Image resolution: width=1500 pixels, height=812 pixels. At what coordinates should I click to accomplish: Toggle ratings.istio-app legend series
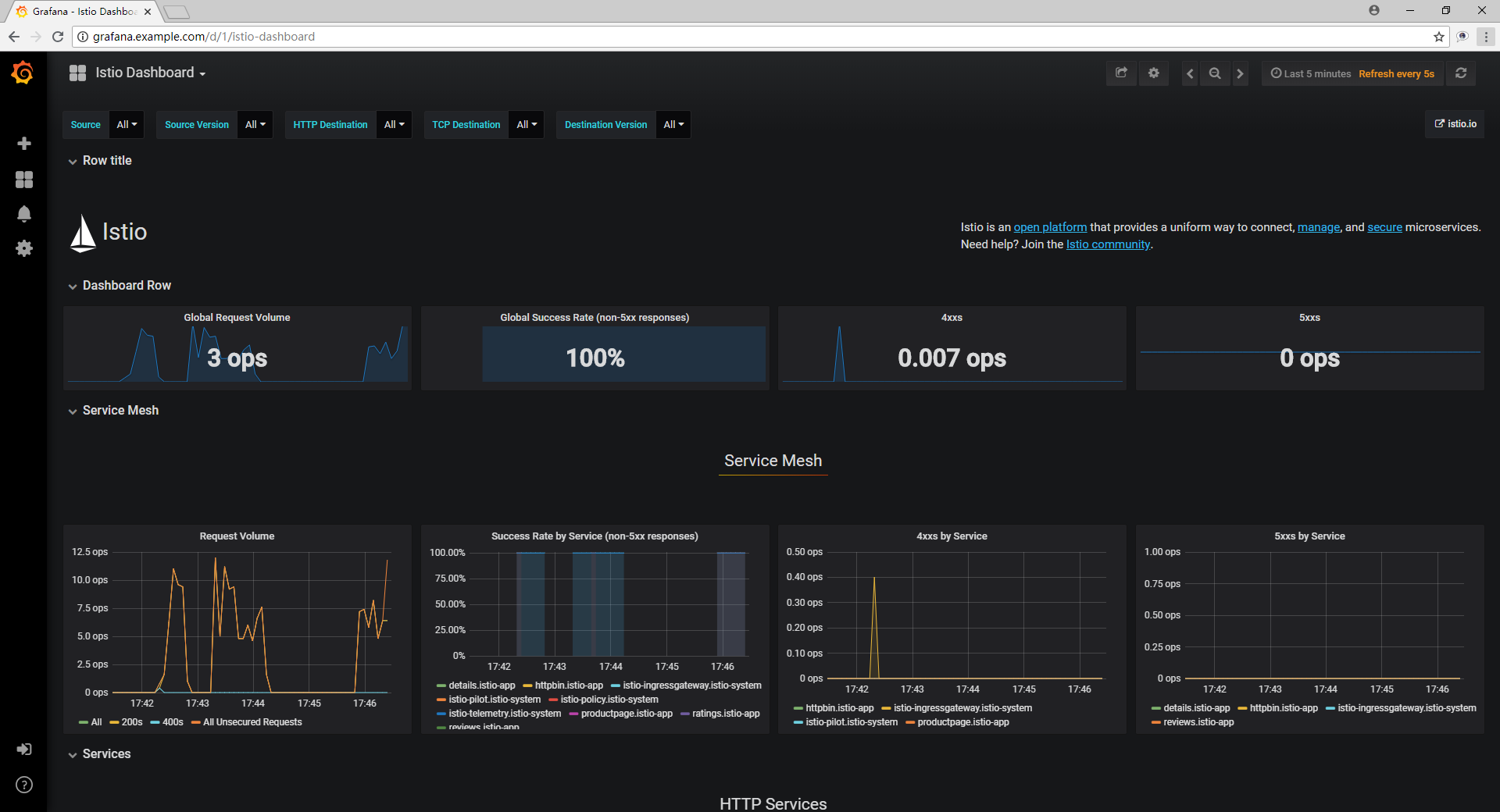click(x=726, y=714)
